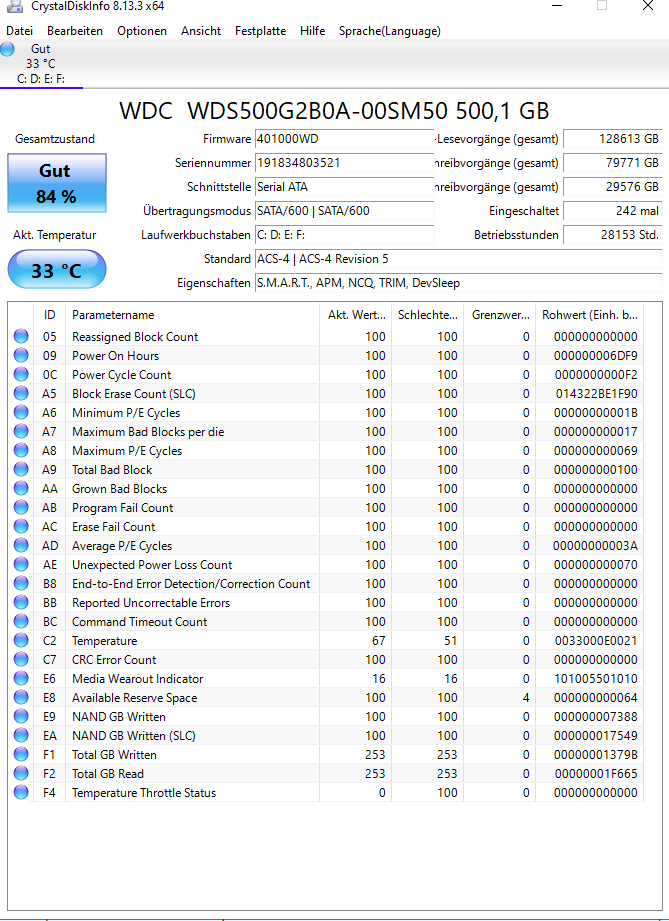Click the Schnittstelle field Serial ATA

(x=344, y=187)
